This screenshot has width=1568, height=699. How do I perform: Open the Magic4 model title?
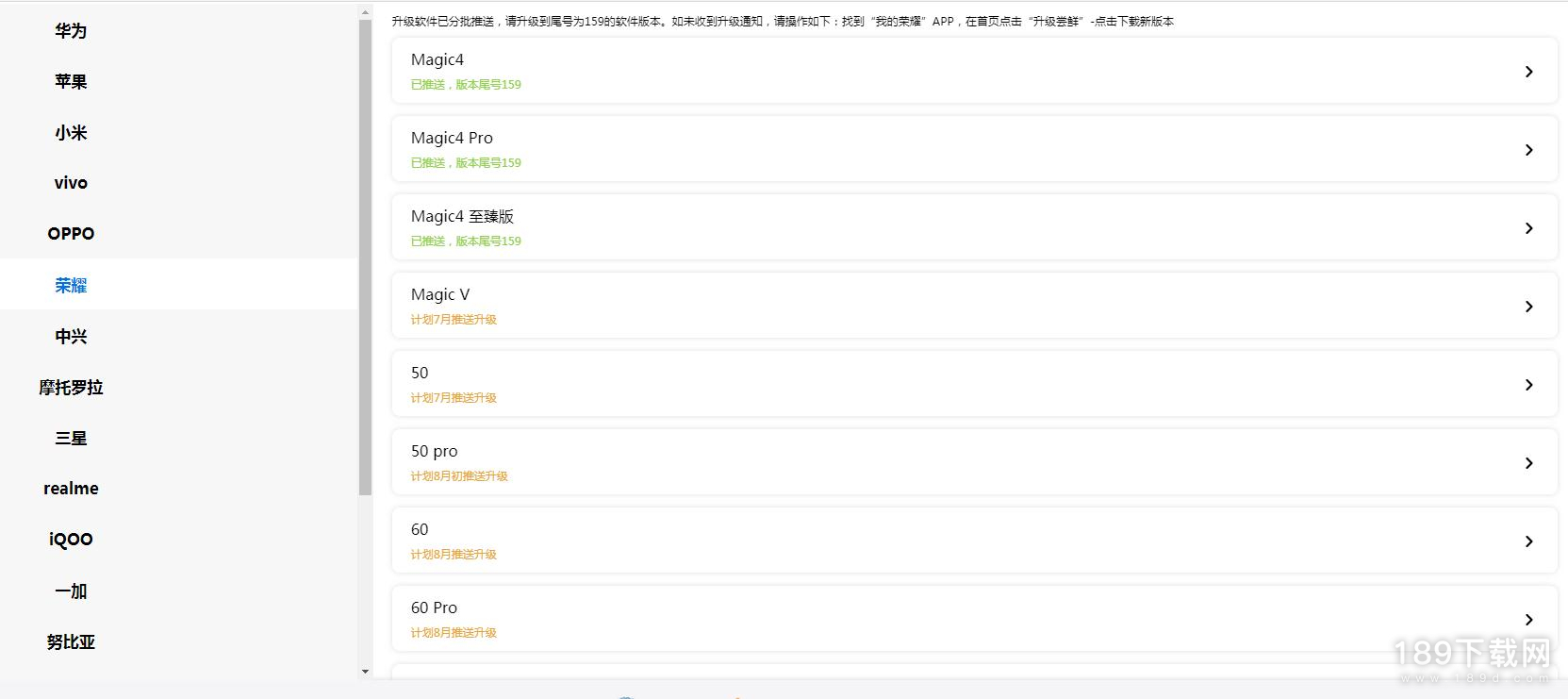pos(437,59)
